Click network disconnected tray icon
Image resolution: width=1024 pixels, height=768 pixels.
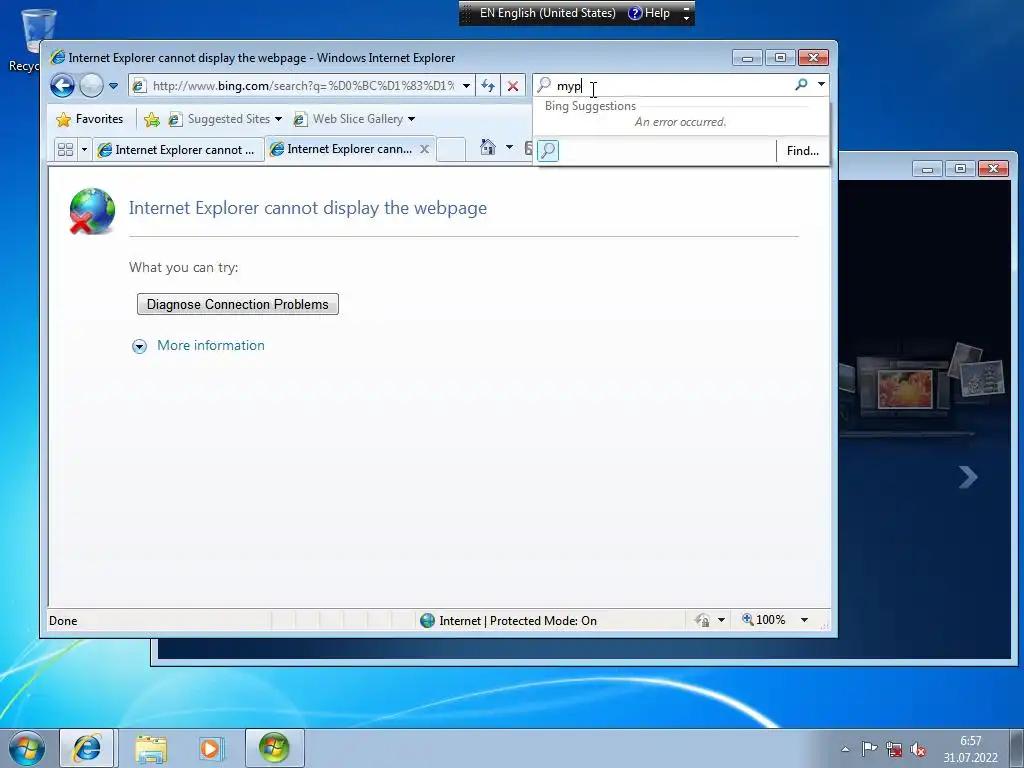(894, 749)
